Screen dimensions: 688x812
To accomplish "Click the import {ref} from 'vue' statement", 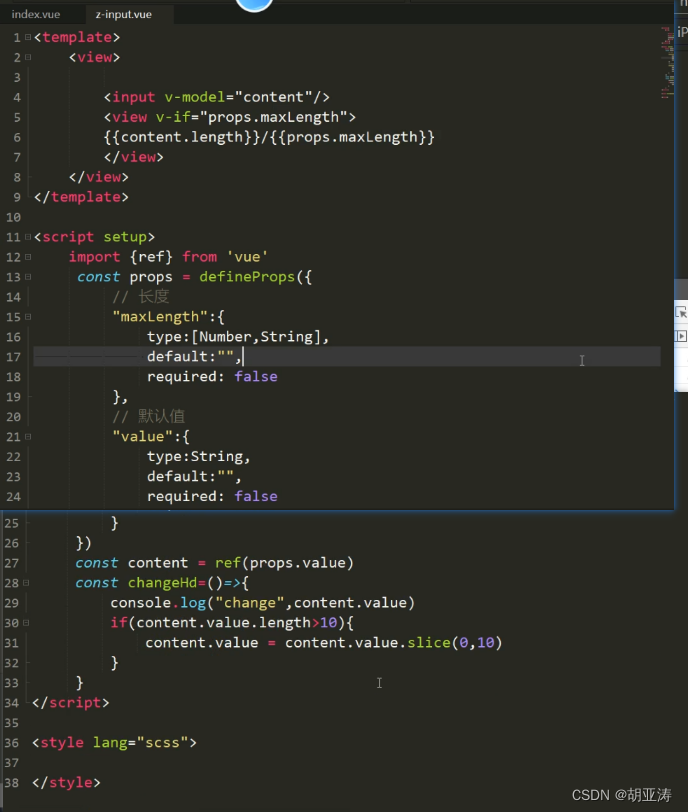I will coord(168,257).
